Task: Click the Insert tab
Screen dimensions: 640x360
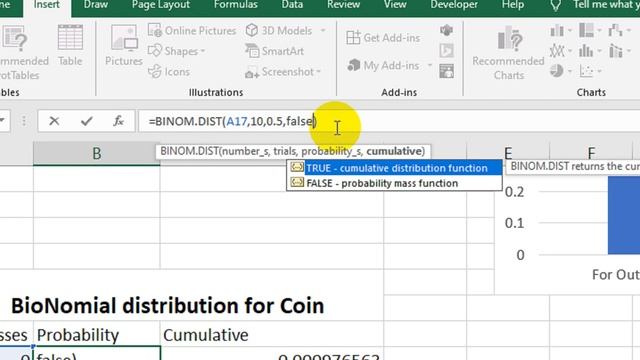Action: [x=46, y=5]
